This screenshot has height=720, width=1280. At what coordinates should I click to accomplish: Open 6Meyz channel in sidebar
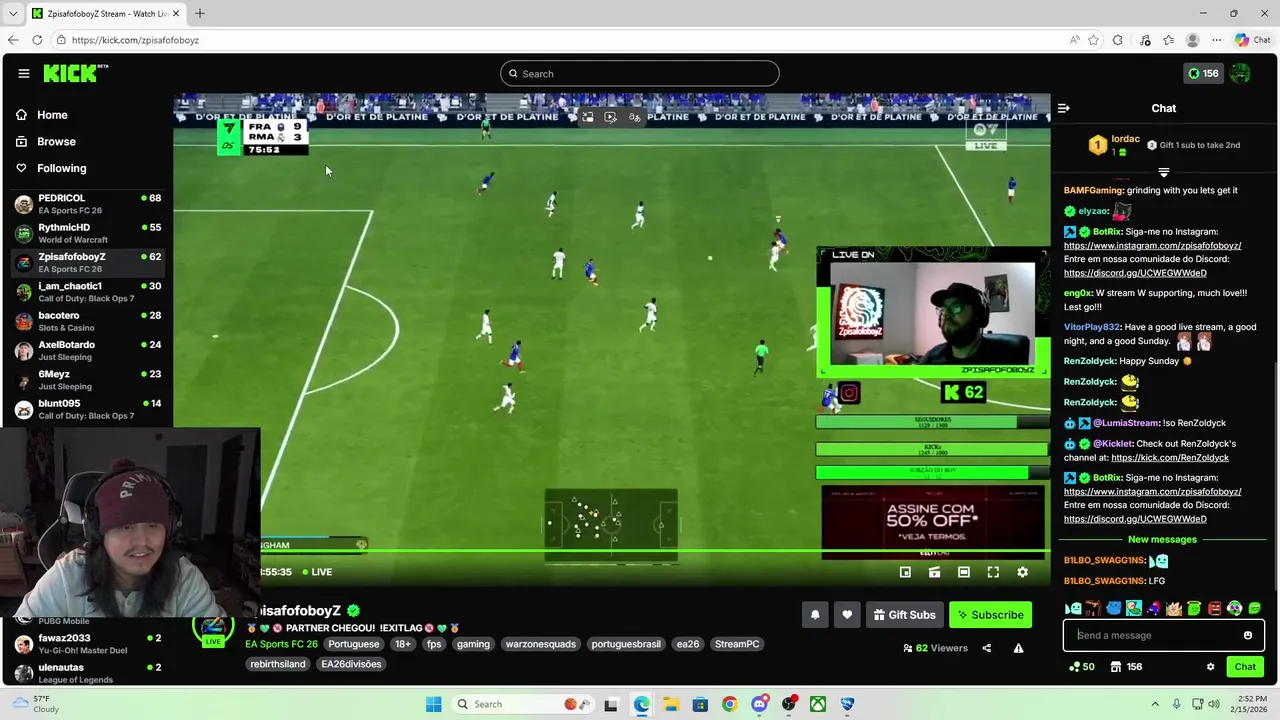coord(88,380)
